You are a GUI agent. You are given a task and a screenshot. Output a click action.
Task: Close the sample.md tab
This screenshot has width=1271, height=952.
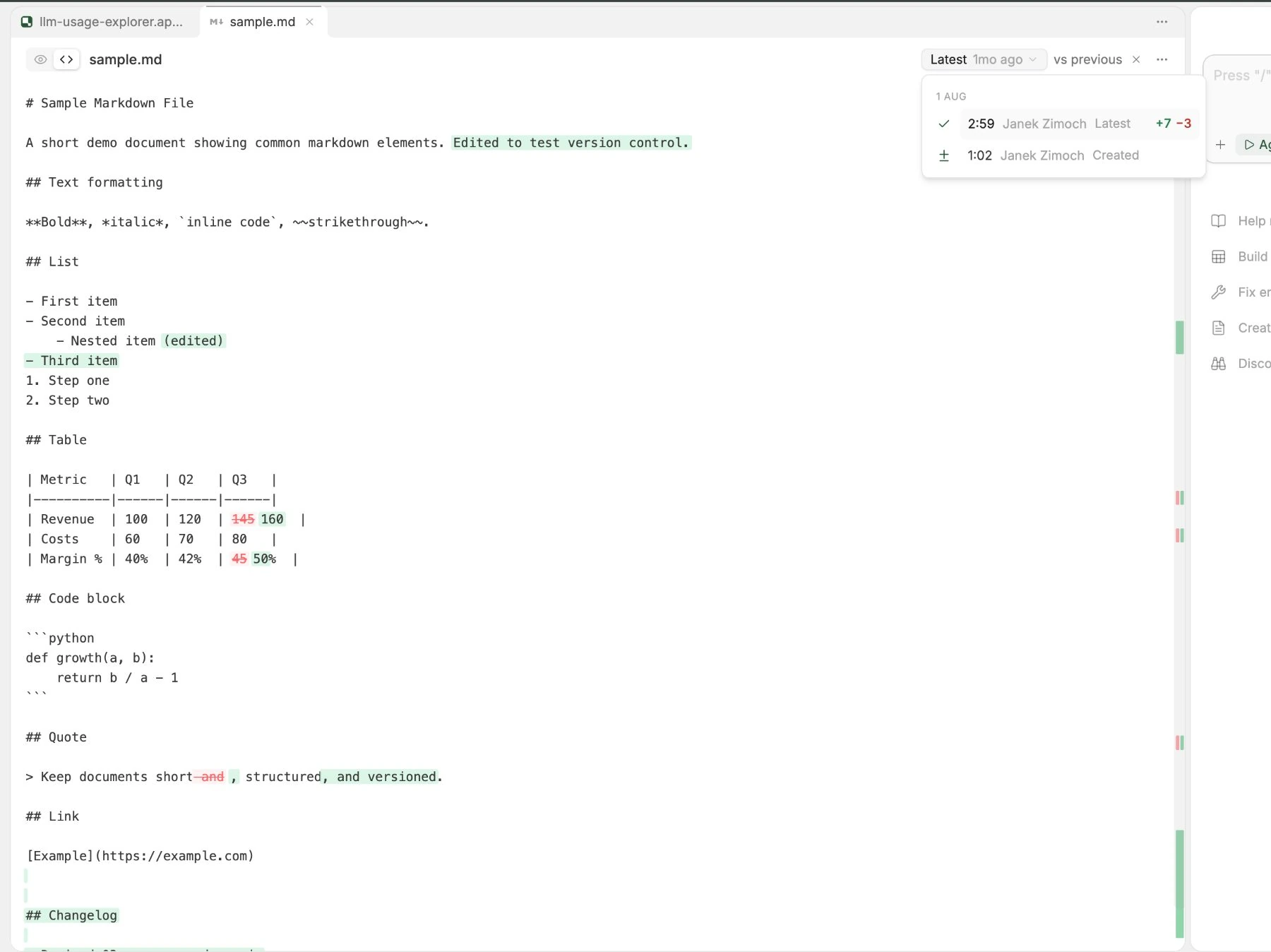coord(309,22)
